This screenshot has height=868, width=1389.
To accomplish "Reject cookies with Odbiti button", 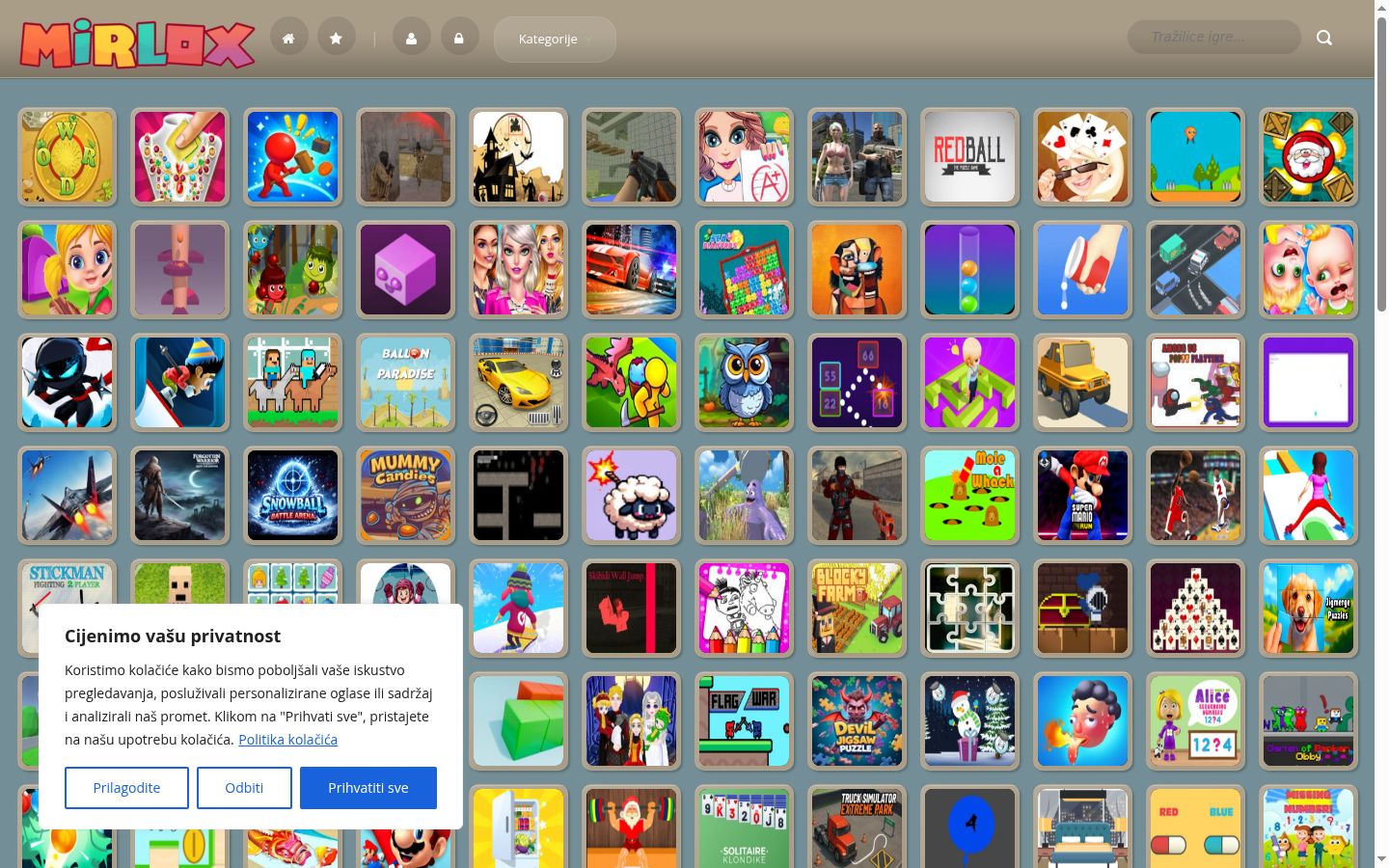I will [244, 788].
